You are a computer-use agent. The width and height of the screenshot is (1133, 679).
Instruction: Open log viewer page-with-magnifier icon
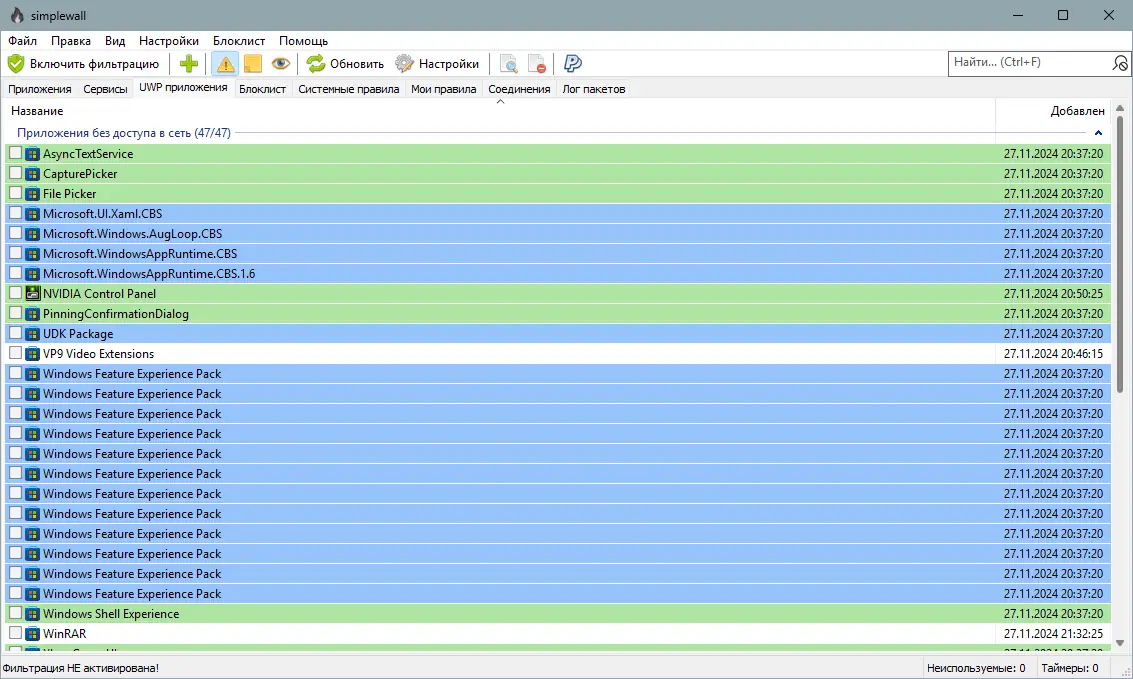pos(509,64)
